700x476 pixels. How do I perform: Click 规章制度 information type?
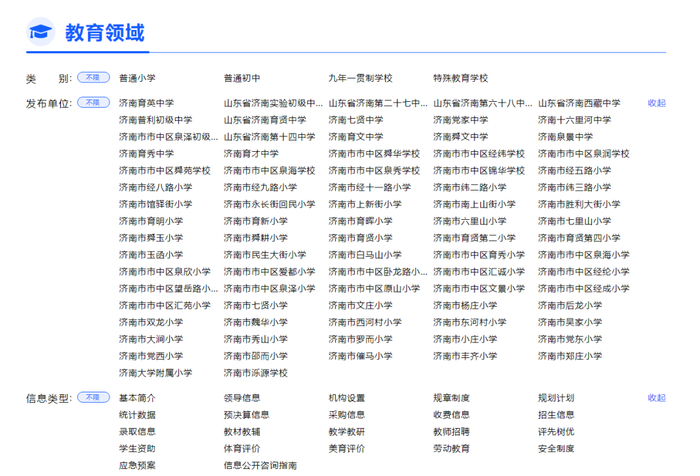point(451,398)
